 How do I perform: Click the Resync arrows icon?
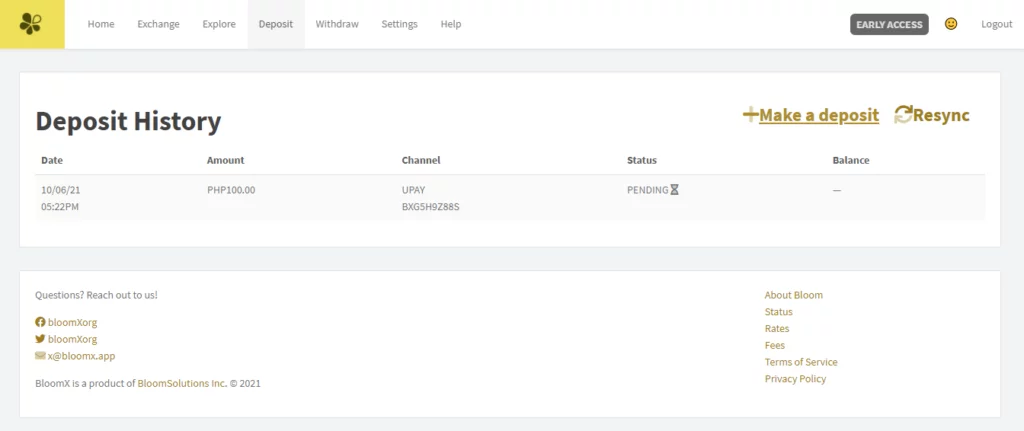click(x=903, y=115)
